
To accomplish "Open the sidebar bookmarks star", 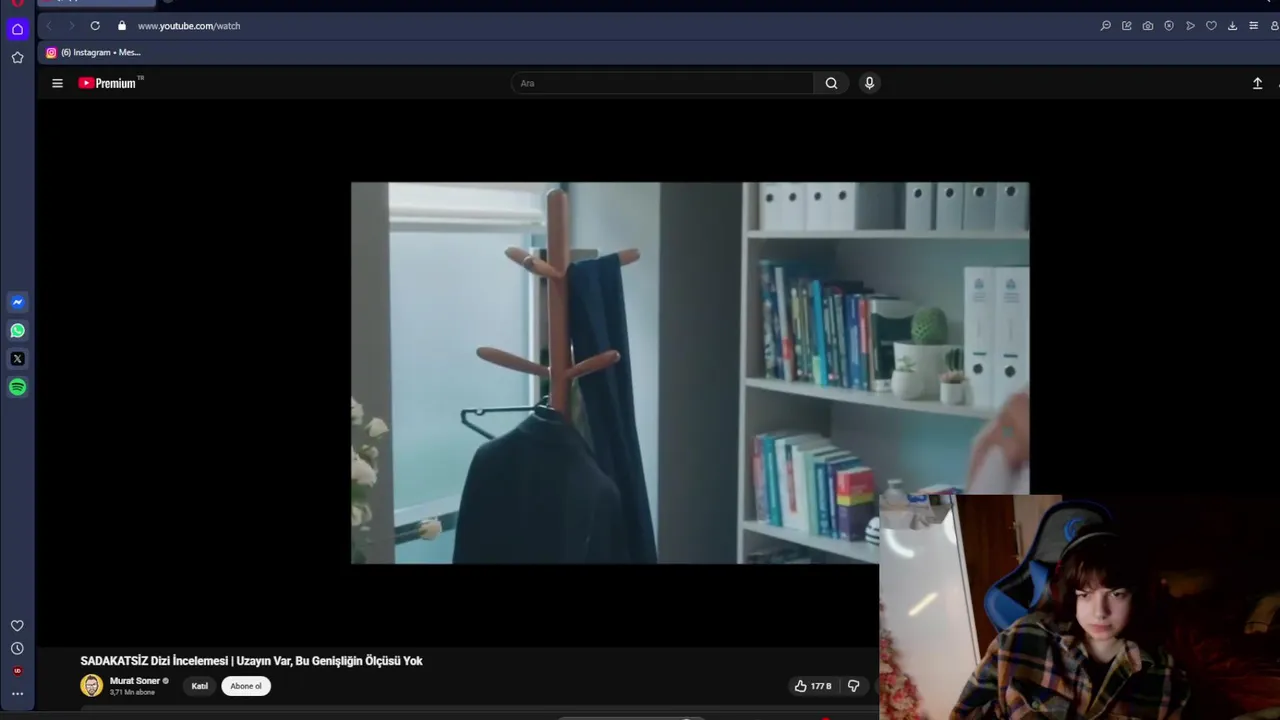I will (17, 58).
